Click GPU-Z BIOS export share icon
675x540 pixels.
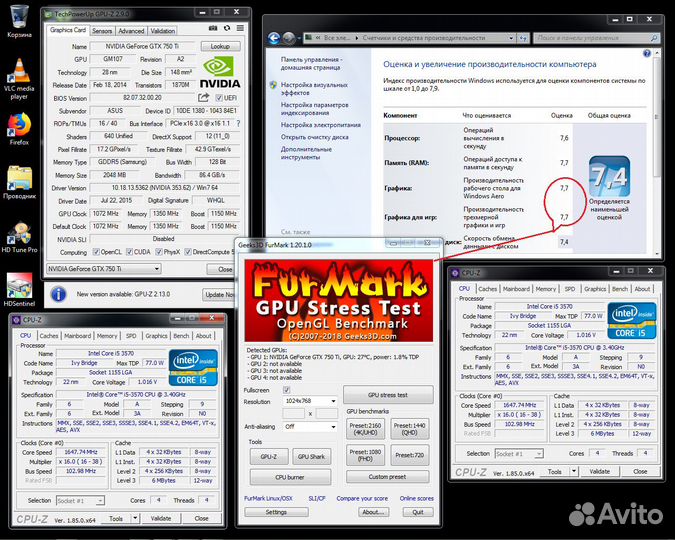204,98
